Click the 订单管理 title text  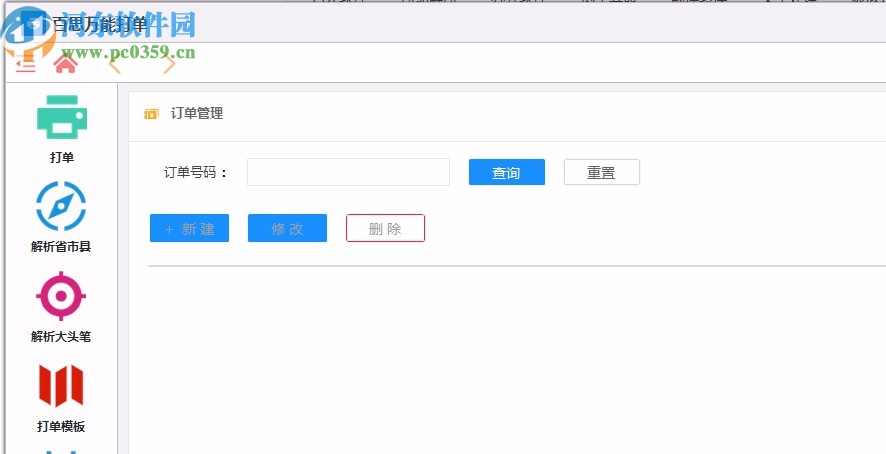pos(197,114)
